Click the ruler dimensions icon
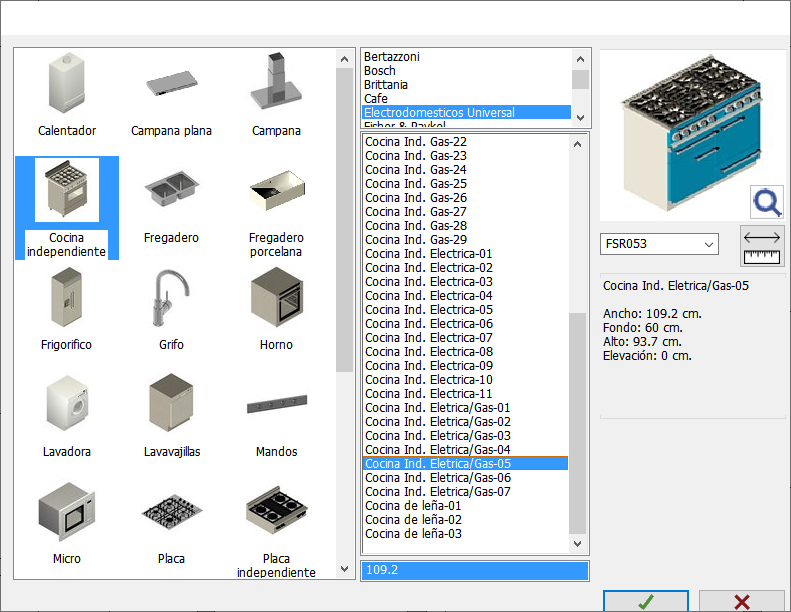791x612 pixels. (762, 246)
